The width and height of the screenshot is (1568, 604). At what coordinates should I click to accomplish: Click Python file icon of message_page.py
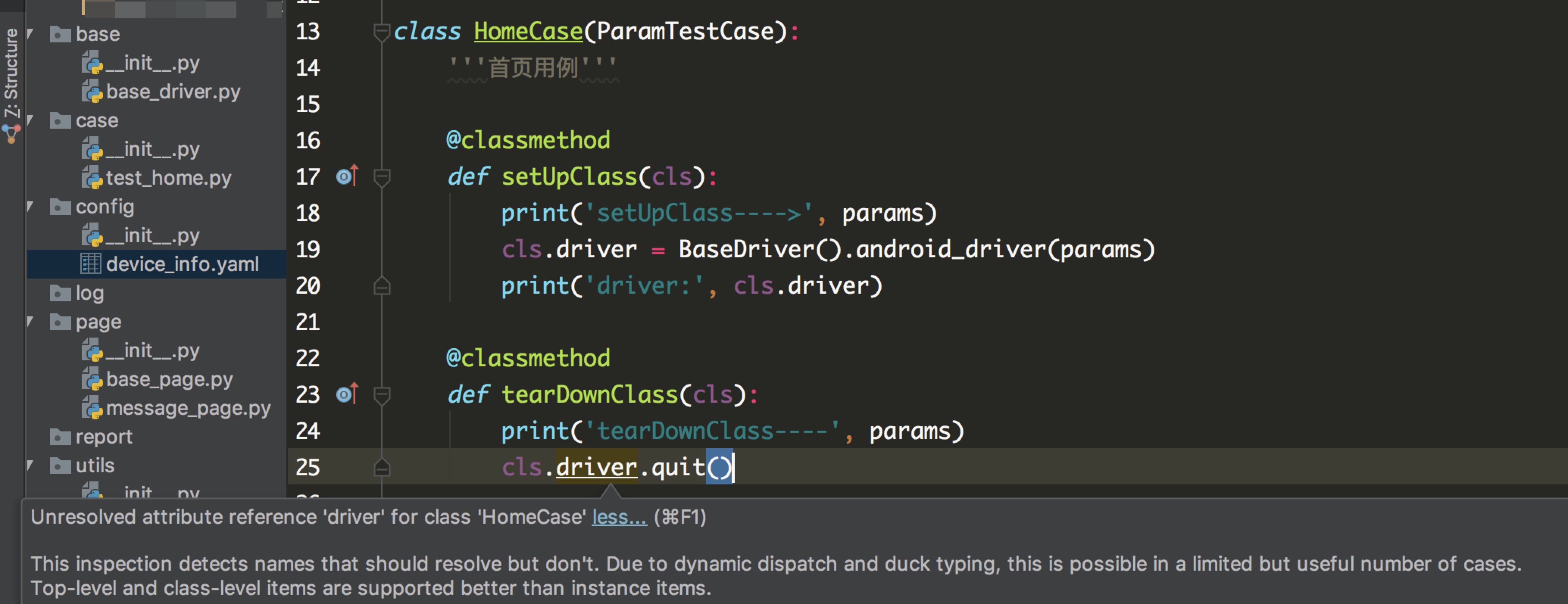(x=92, y=408)
